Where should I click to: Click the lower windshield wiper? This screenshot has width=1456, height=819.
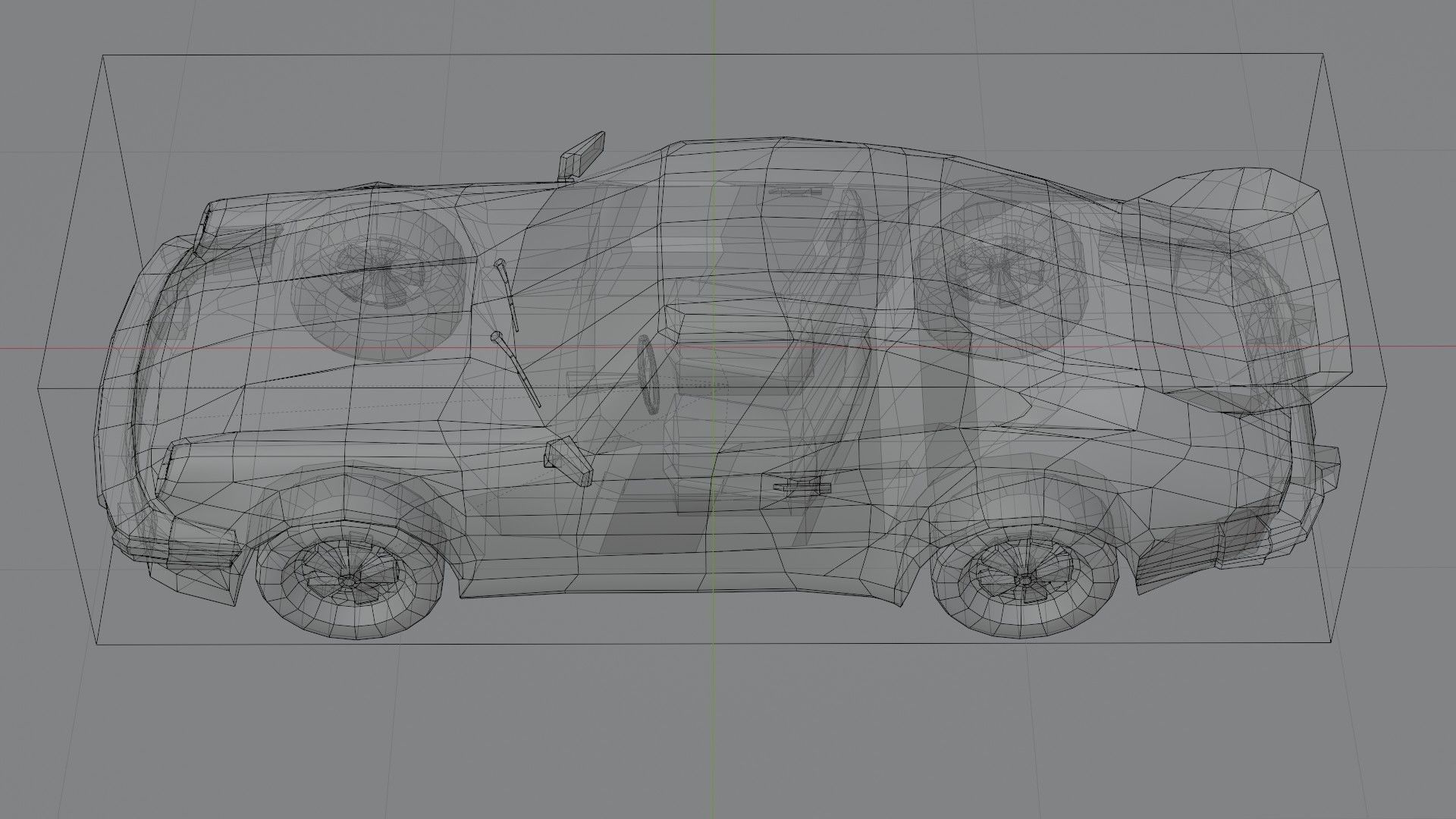pyautogui.click(x=516, y=369)
